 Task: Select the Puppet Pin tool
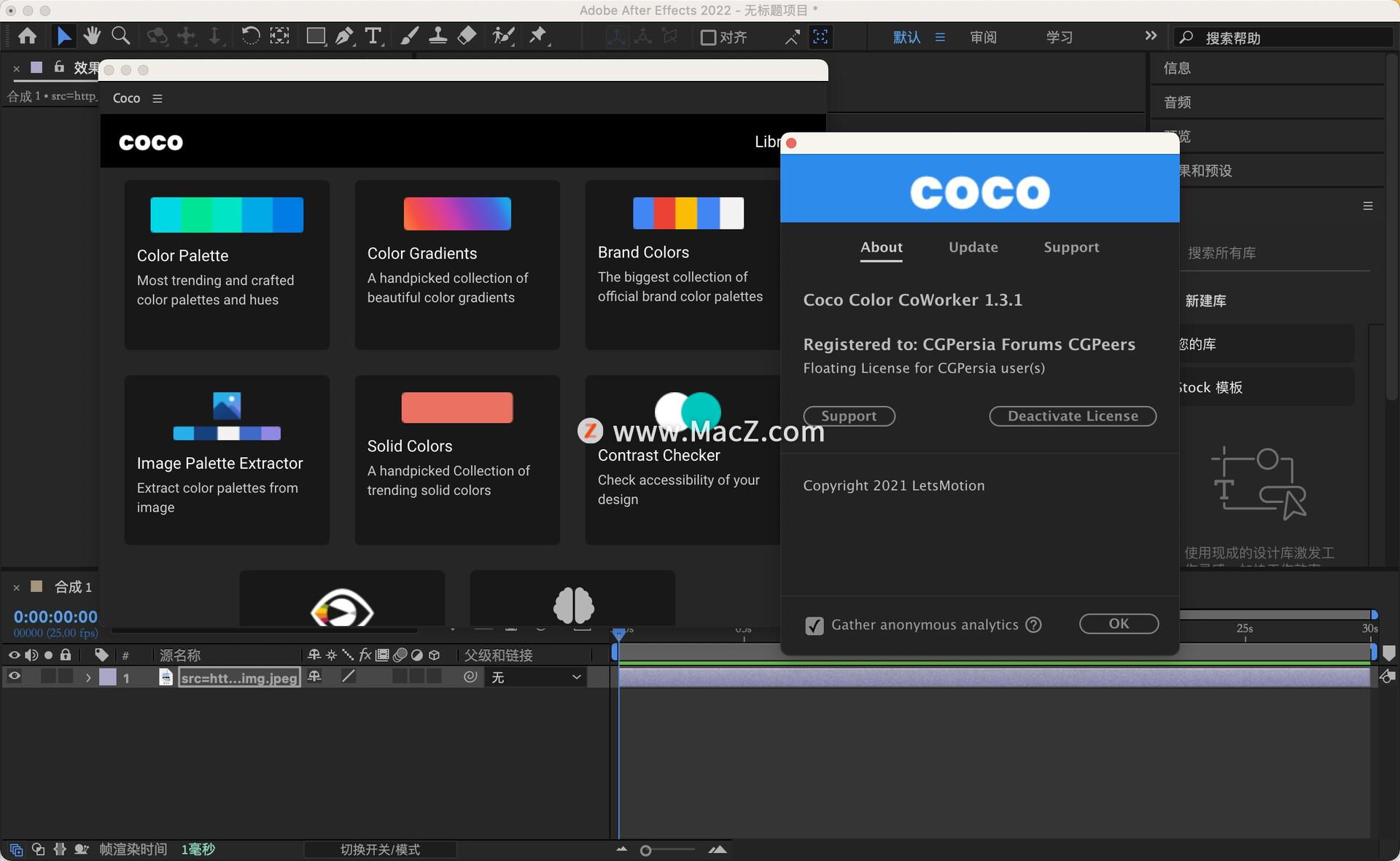(x=538, y=36)
